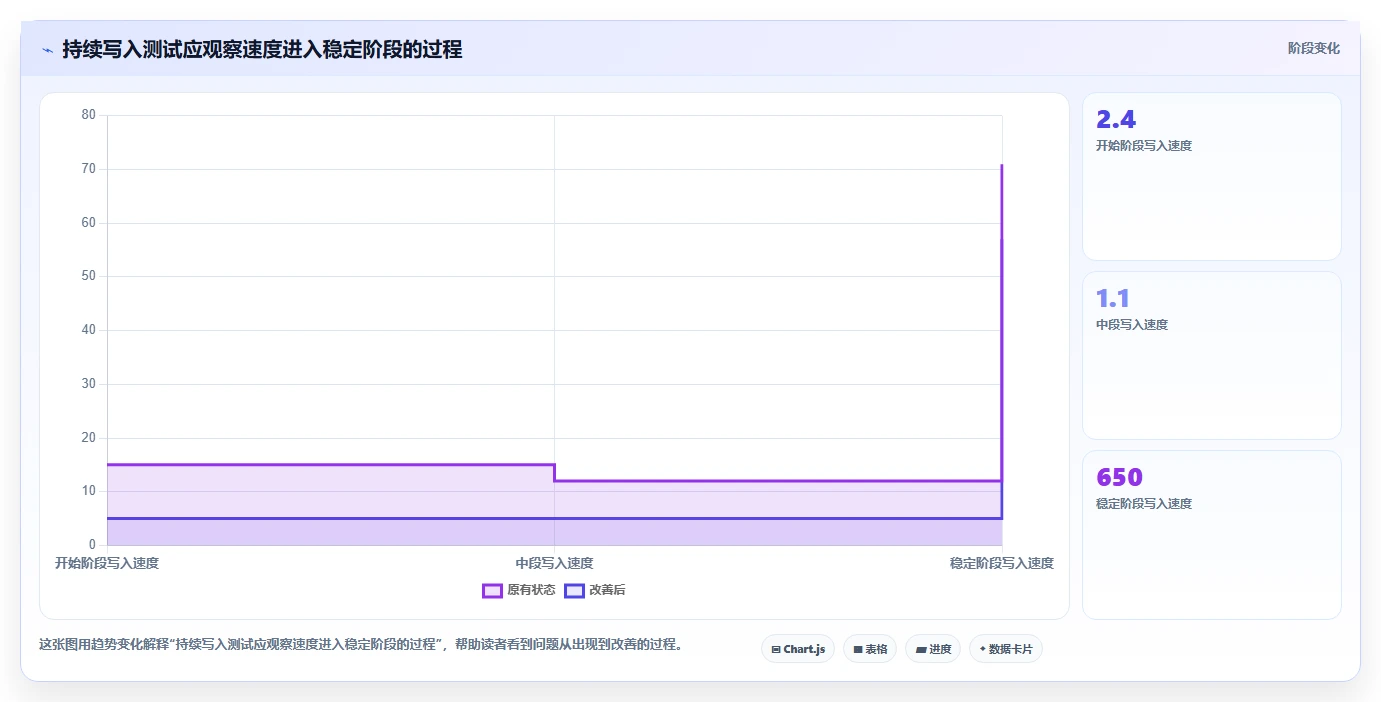1381x702 pixels.
Task: Click the icon inside the 表格 chip
Action: pyautogui.click(x=858, y=650)
